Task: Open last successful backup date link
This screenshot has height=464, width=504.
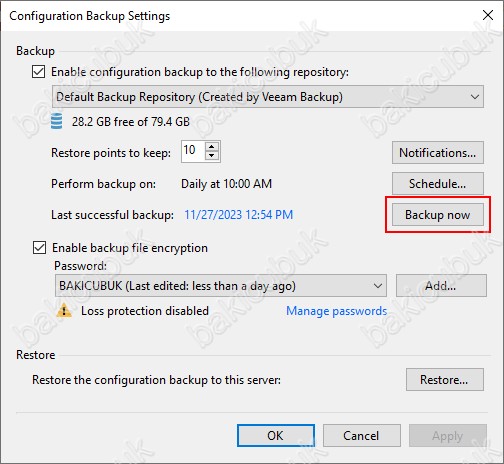Action: [239, 215]
